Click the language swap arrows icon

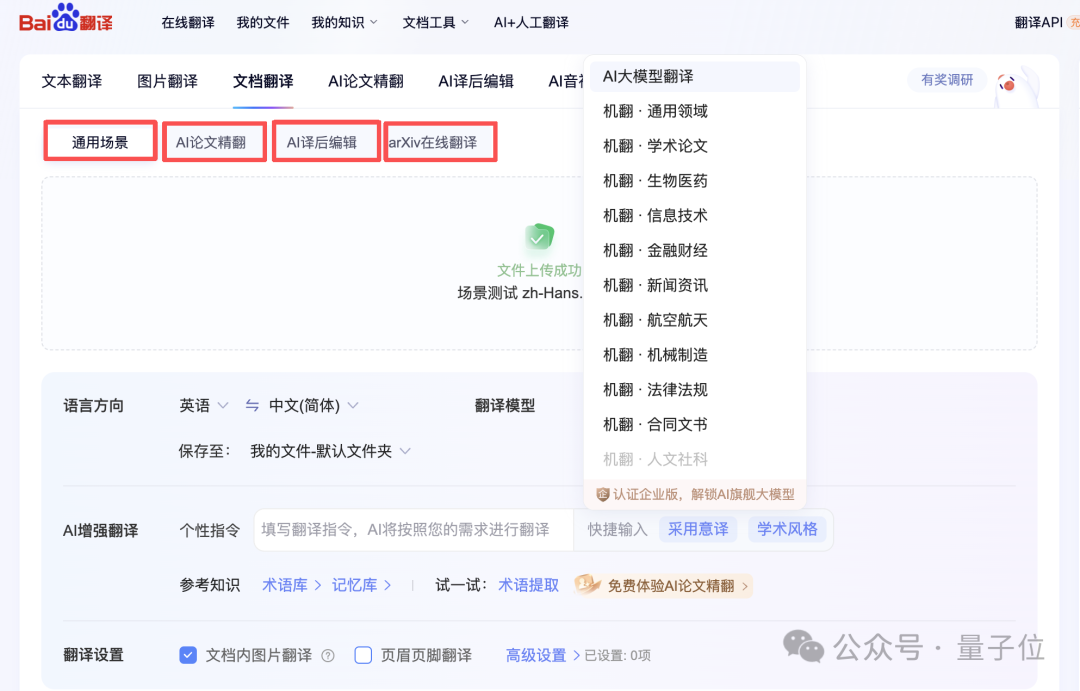251,405
